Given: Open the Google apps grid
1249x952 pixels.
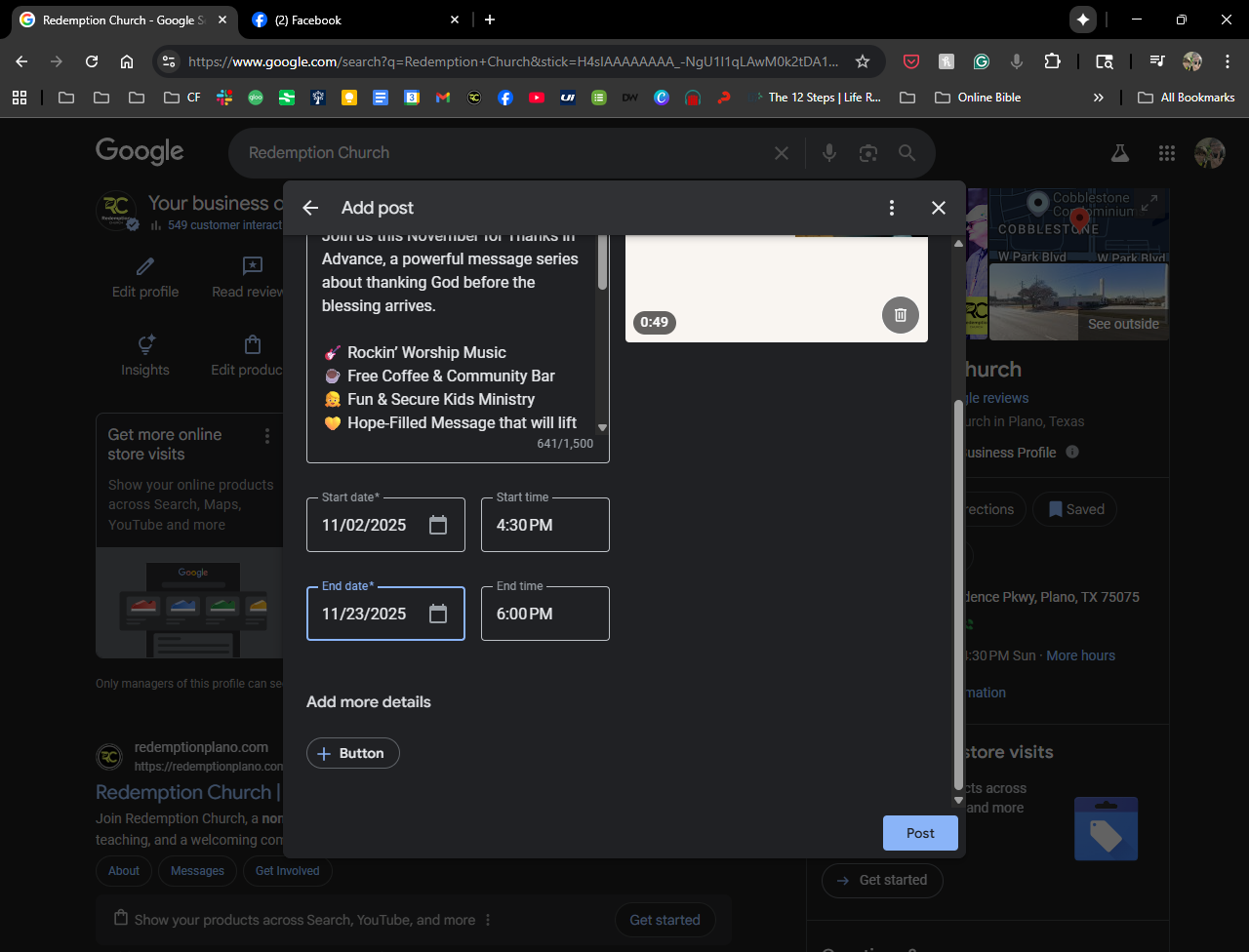Looking at the screenshot, I should pos(1166,153).
